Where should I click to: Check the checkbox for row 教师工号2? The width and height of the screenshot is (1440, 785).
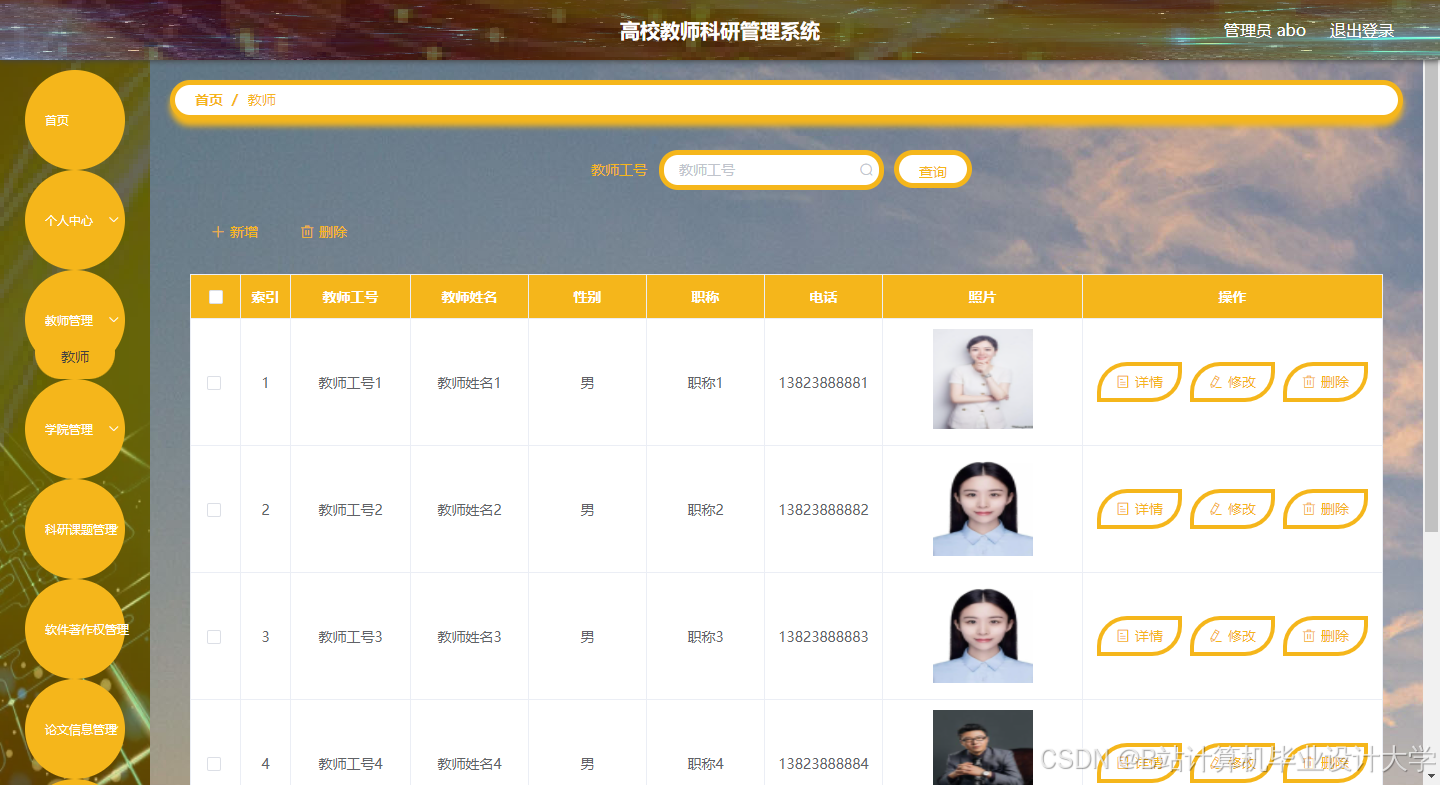[x=214, y=510]
